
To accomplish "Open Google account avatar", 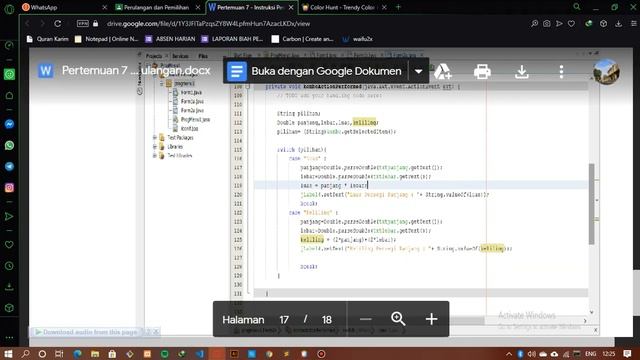I will pyautogui.click(x=606, y=72).
